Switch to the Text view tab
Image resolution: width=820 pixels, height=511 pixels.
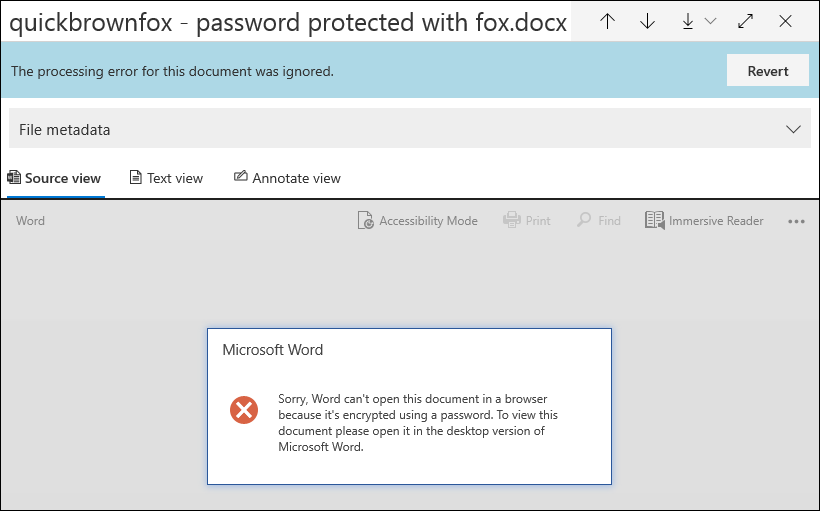point(166,178)
